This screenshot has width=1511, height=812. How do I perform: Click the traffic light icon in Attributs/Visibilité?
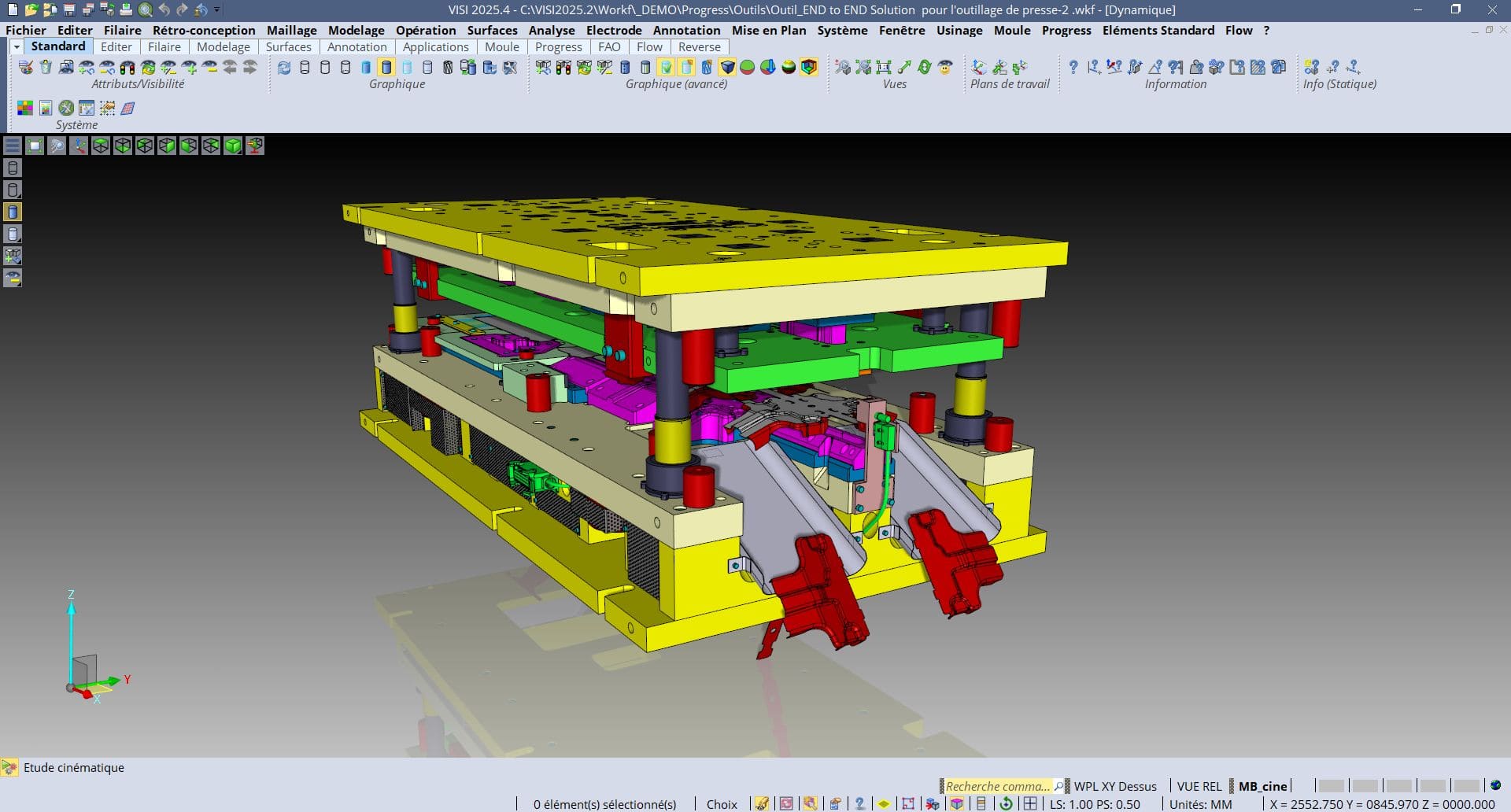coord(127,68)
